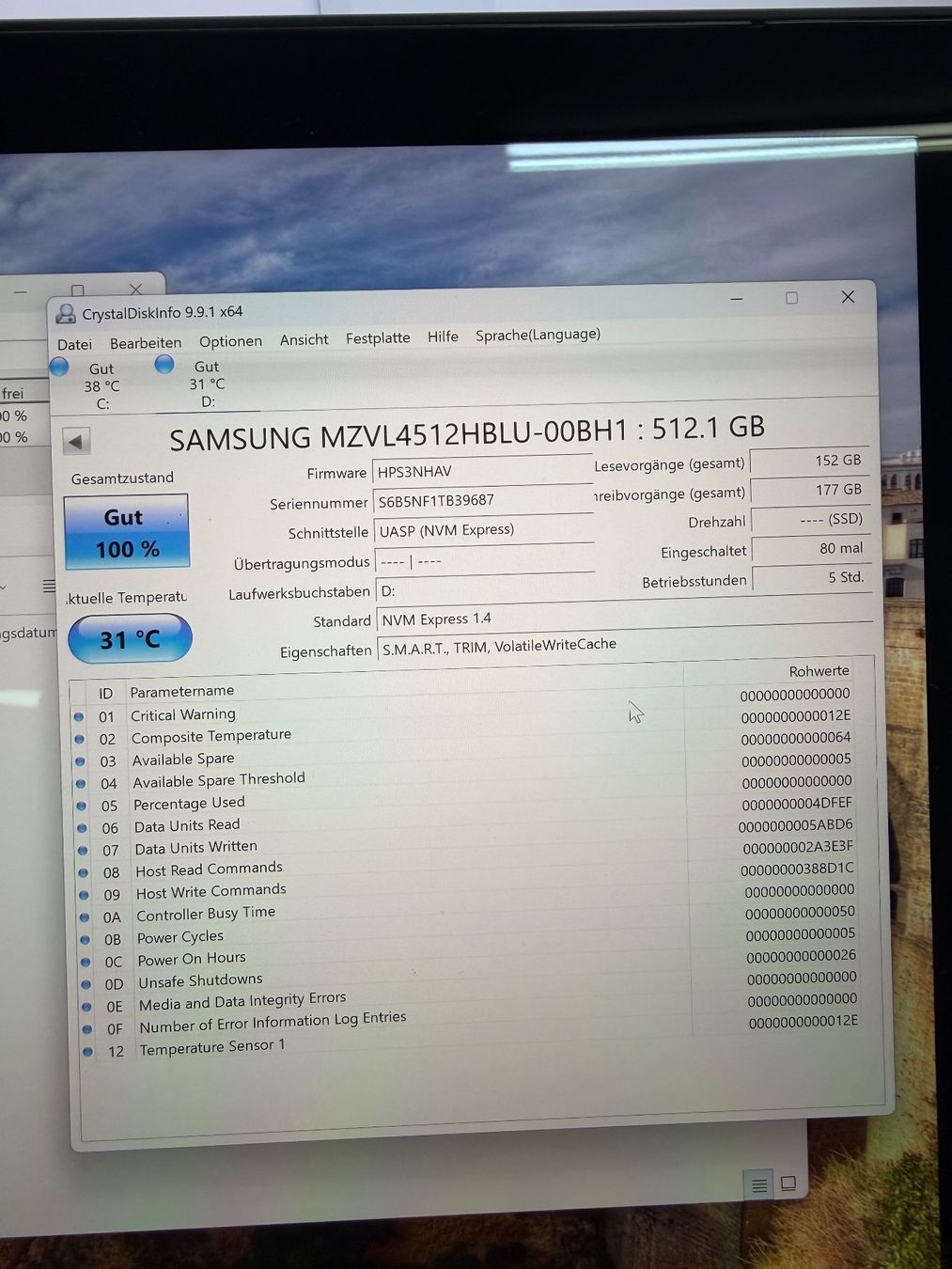Image resolution: width=952 pixels, height=1269 pixels.
Task: Click the Laufwerksbuchstaben field D:
Action: click(x=485, y=590)
